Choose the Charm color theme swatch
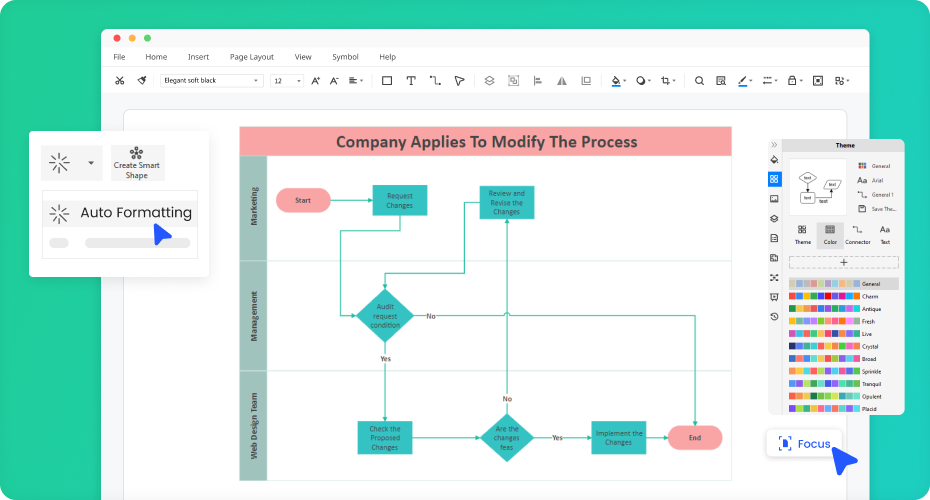This screenshot has height=500, width=930. [x=824, y=296]
